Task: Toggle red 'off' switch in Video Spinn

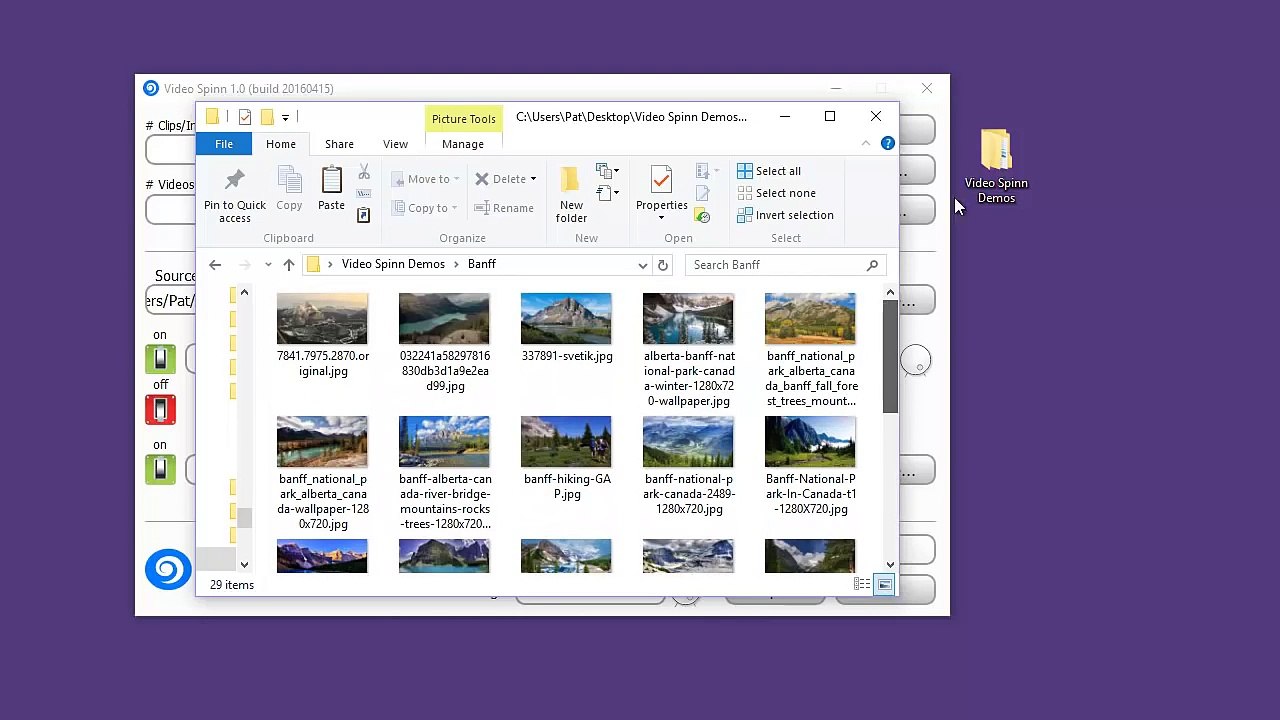Action: point(160,409)
